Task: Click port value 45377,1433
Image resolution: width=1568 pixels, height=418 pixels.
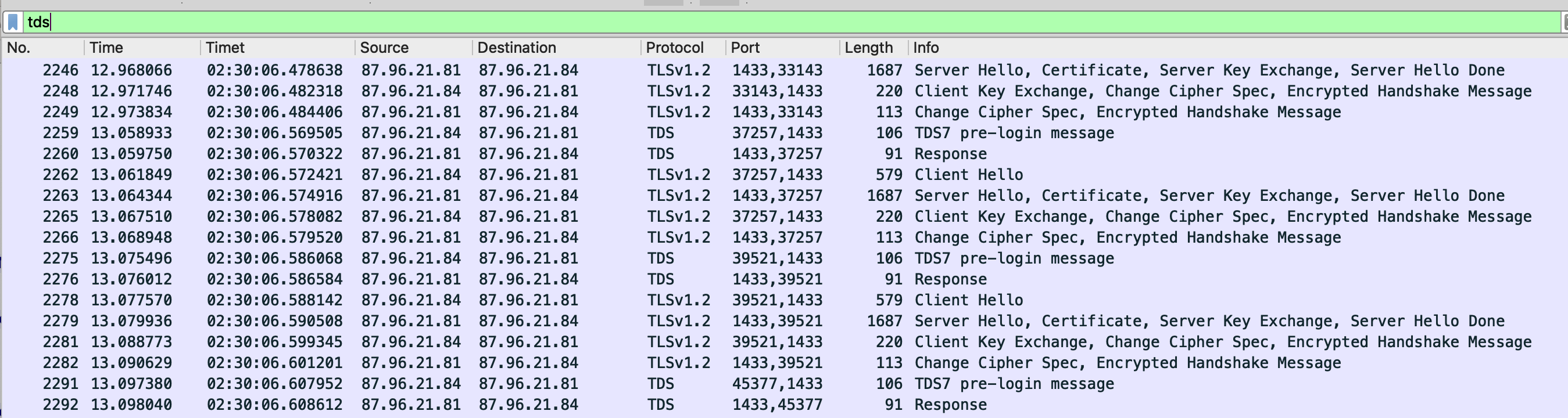Action: click(x=777, y=383)
